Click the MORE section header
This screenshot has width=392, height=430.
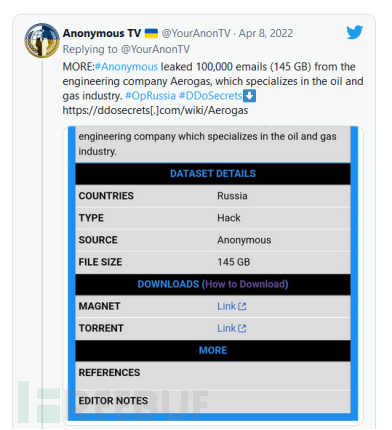pyautogui.click(x=213, y=350)
